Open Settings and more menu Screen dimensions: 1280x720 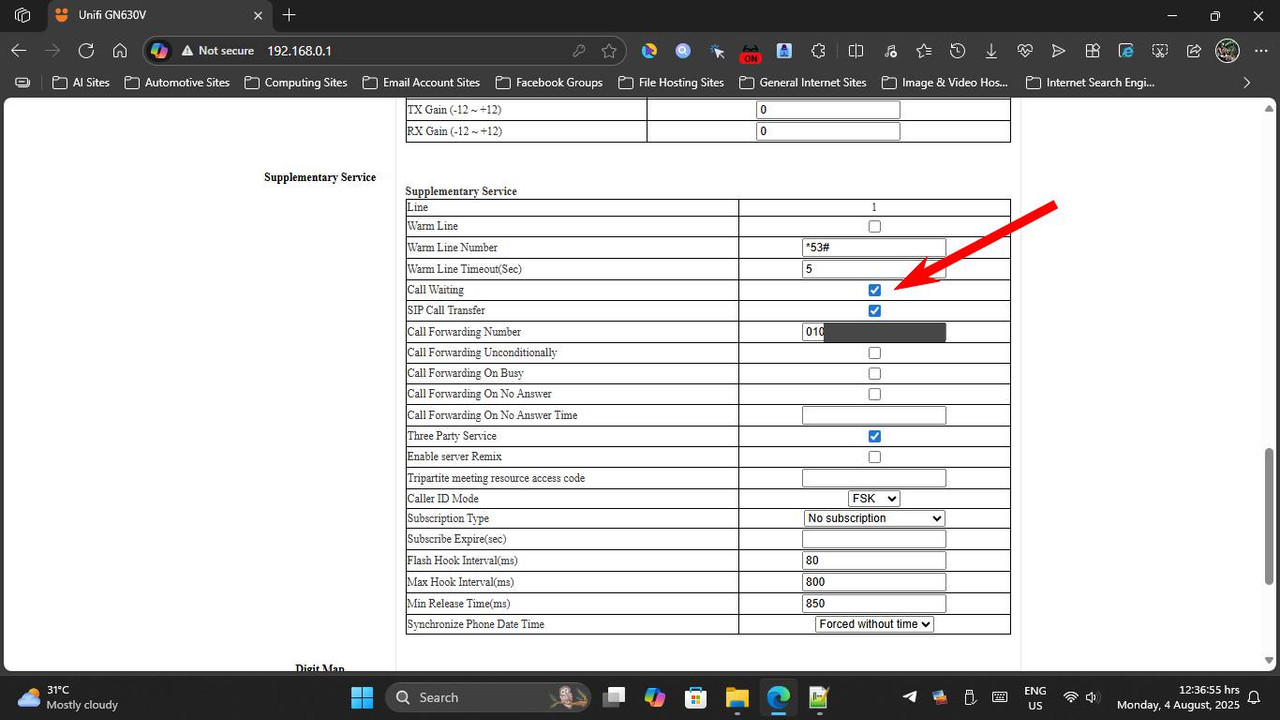1259,51
